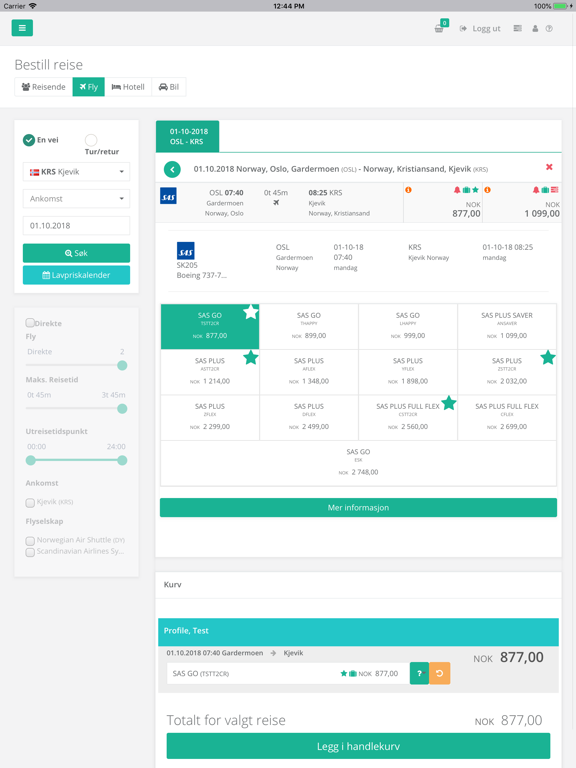This screenshot has height=768, width=576.
Task: Click the white star on selected SAS GO fare
Action: pyautogui.click(x=251, y=312)
